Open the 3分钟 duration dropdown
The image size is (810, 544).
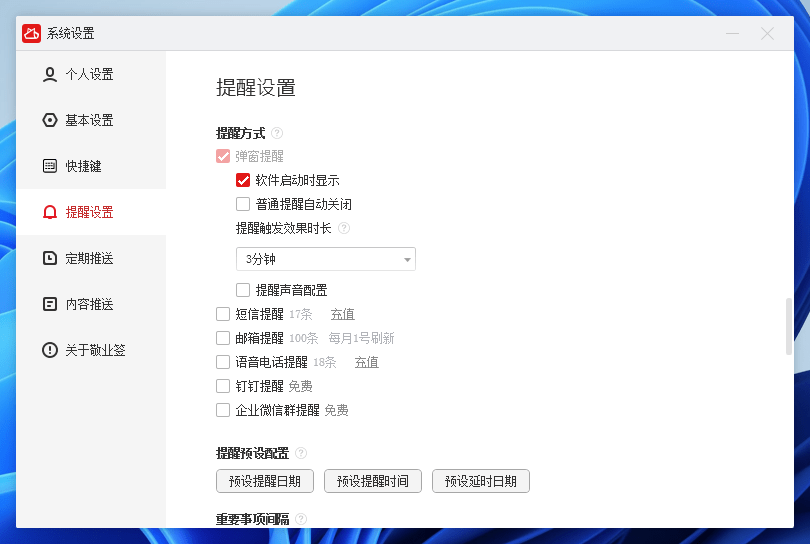click(325, 259)
